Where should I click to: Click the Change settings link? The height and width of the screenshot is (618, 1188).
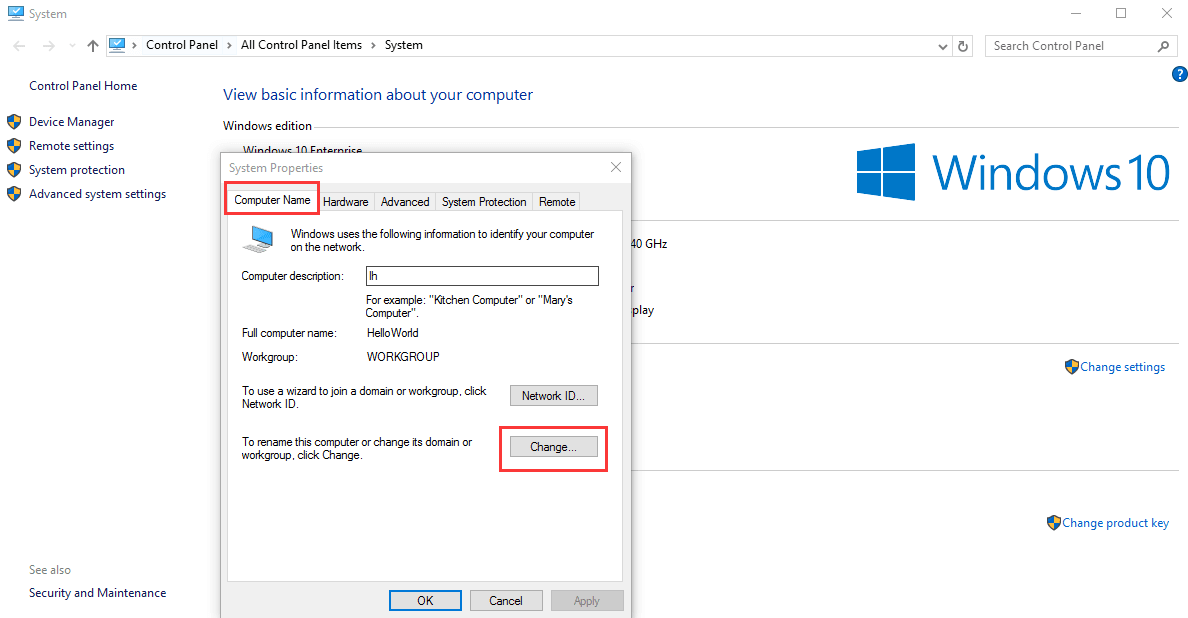pyautogui.click(x=1122, y=367)
